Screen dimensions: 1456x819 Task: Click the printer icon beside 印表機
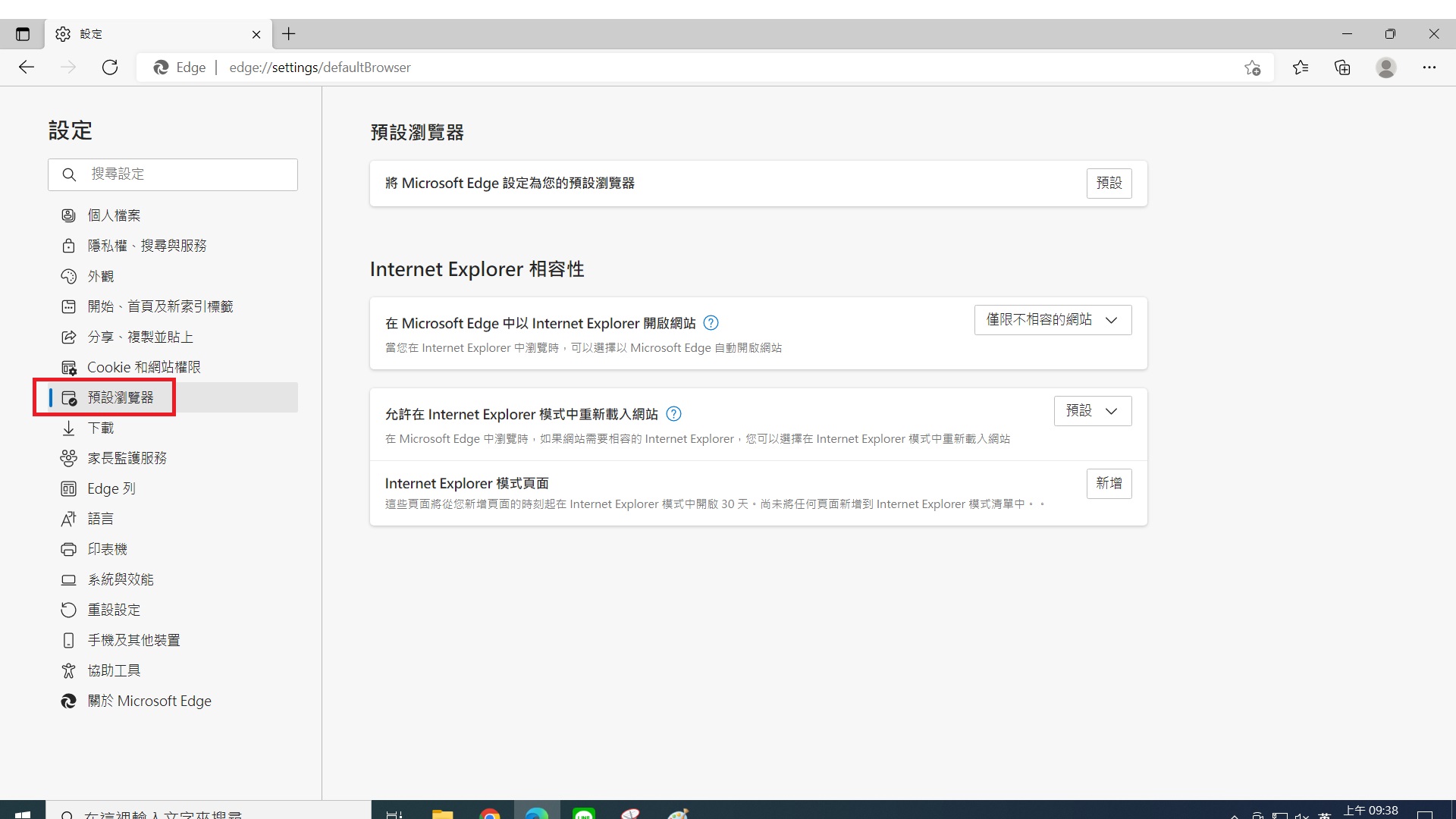(x=68, y=549)
